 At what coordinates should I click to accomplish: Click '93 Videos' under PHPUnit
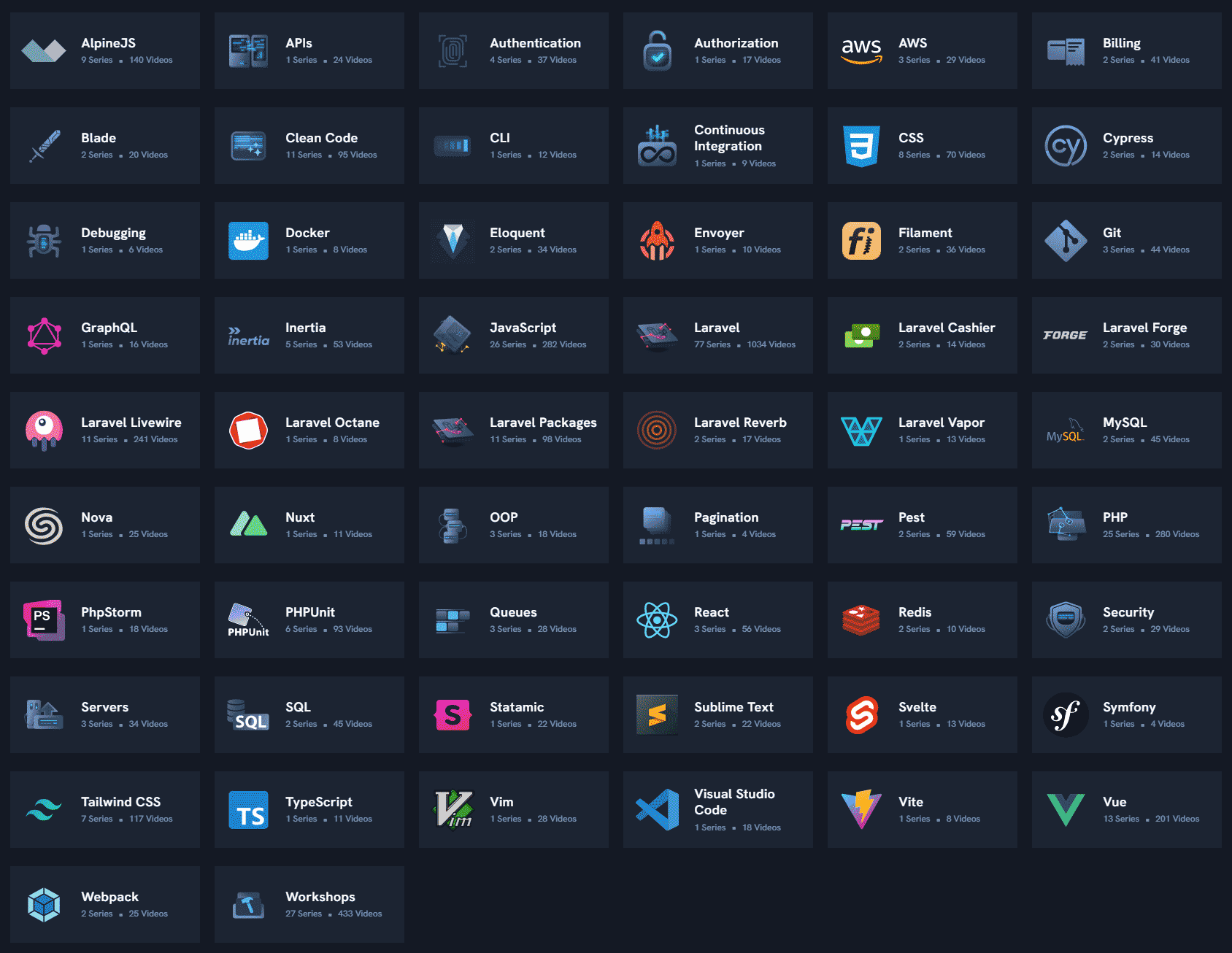tap(352, 629)
